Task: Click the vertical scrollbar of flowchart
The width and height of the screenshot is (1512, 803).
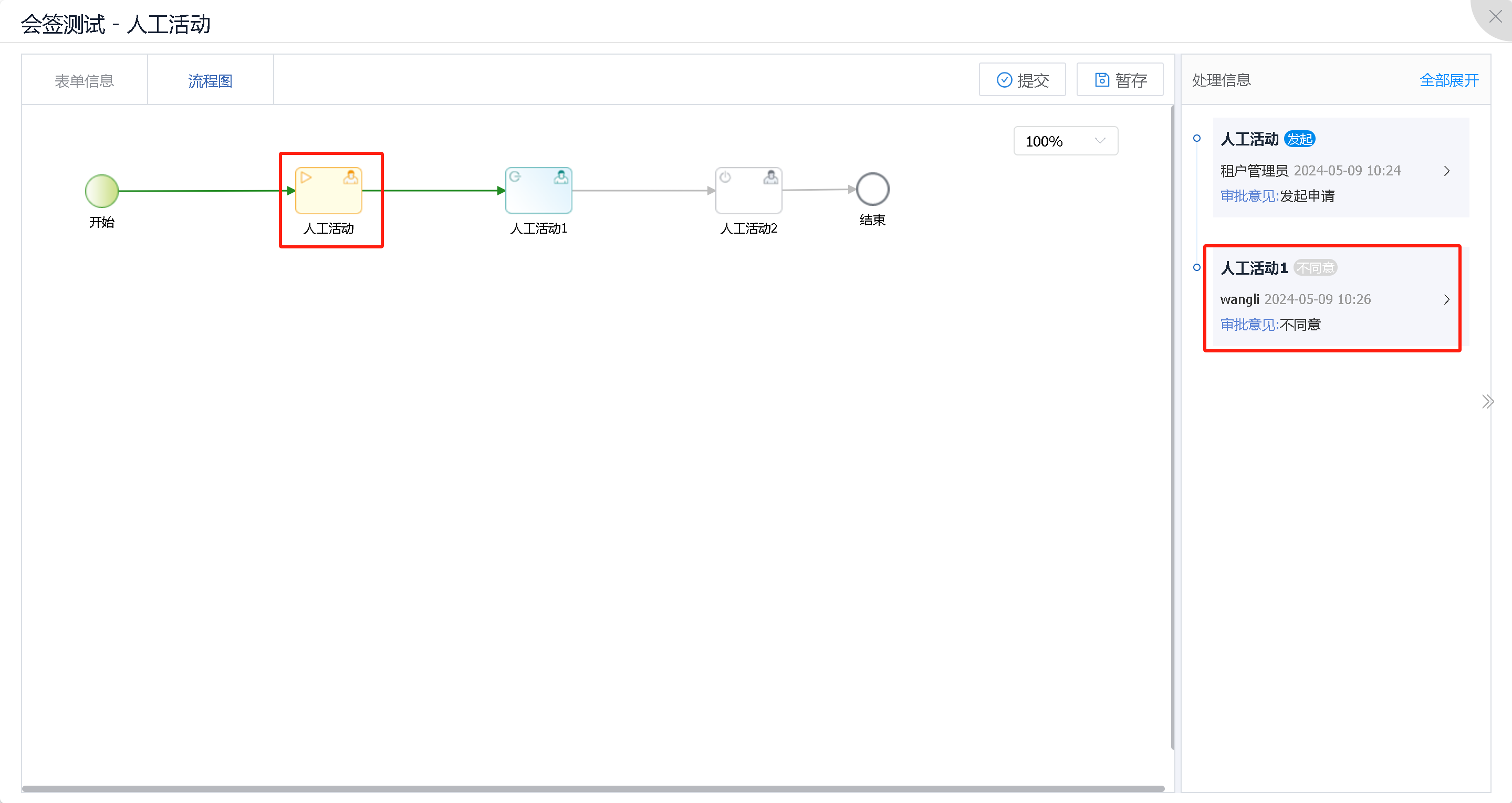Action: tap(1172, 427)
